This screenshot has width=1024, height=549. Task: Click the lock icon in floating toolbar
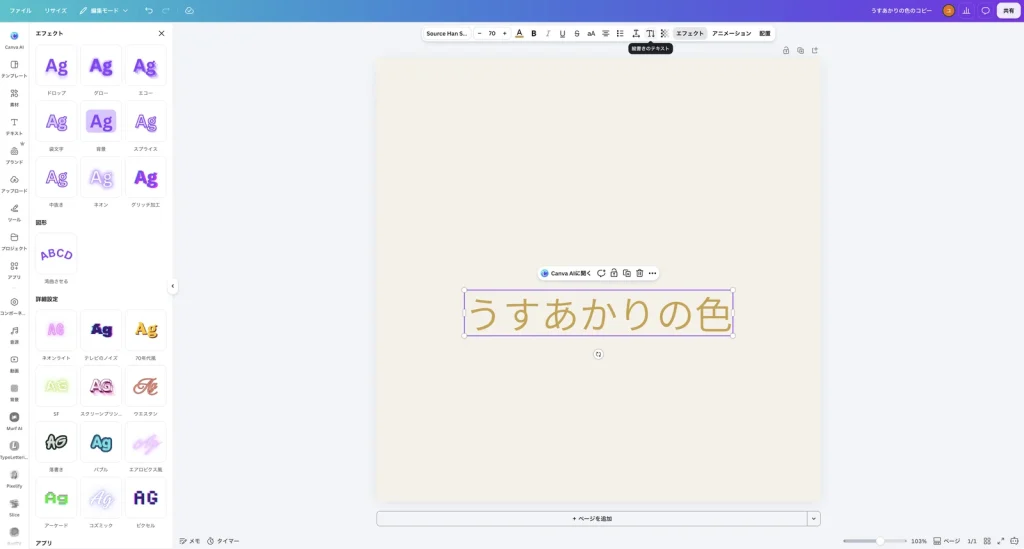click(x=614, y=274)
